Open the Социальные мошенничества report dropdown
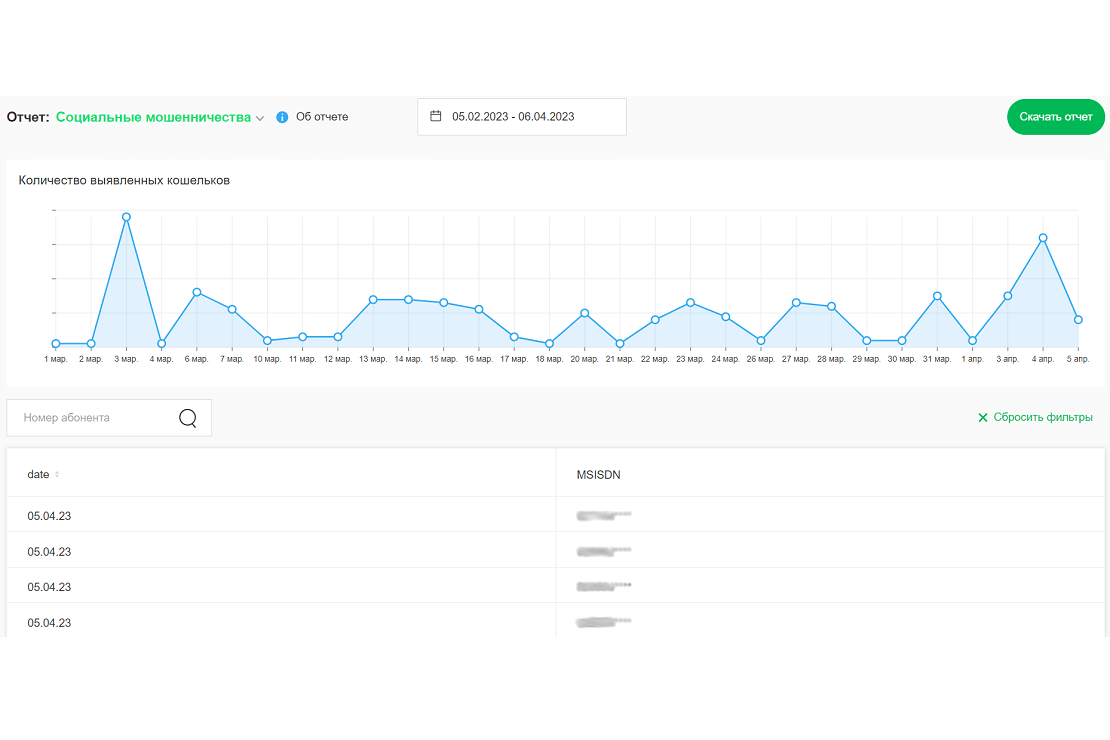This screenshot has width=1110, height=740. [x=153, y=117]
